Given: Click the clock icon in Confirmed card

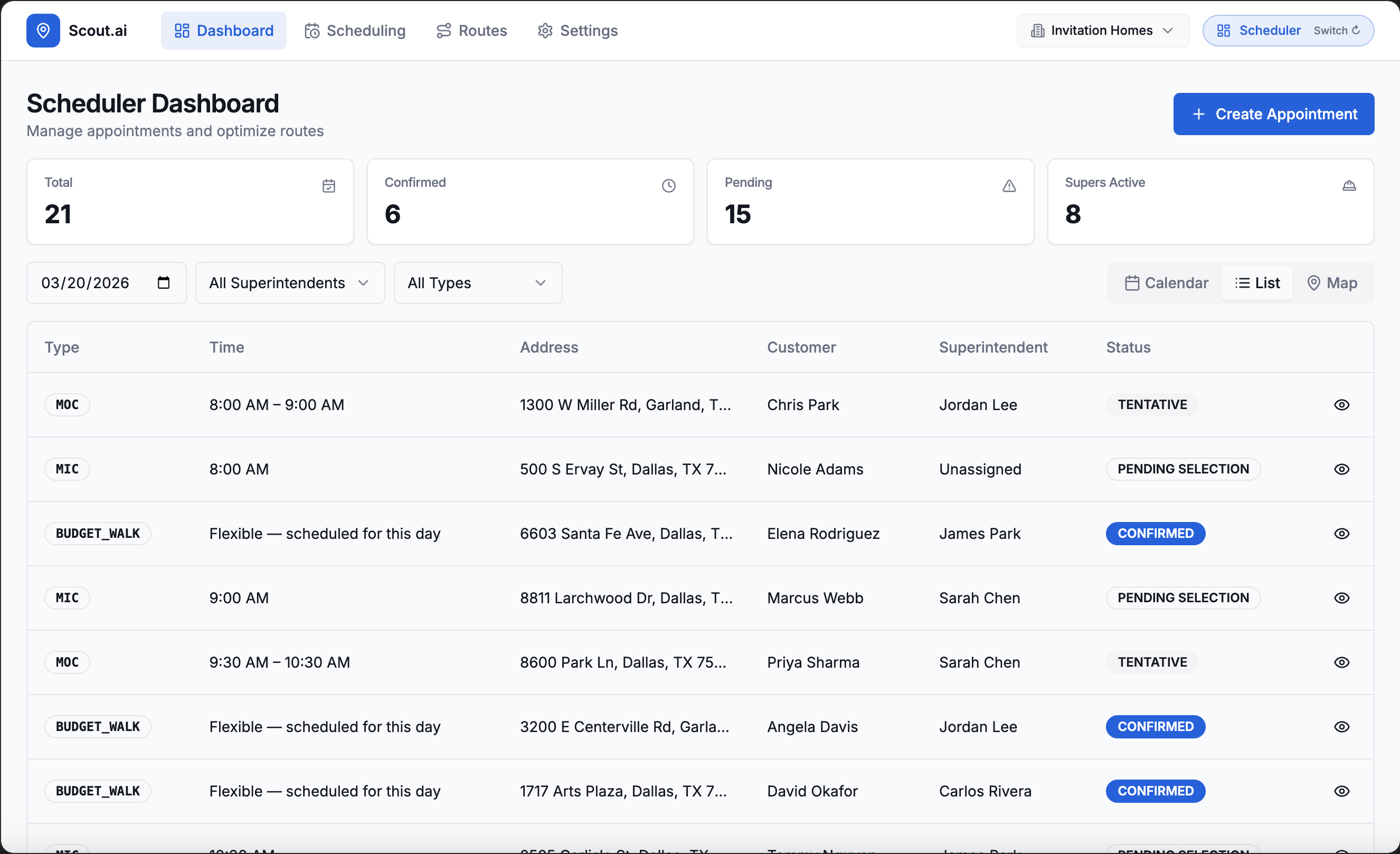Looking at the screenshot, I should pyautogui.click(x=668, y=186).
